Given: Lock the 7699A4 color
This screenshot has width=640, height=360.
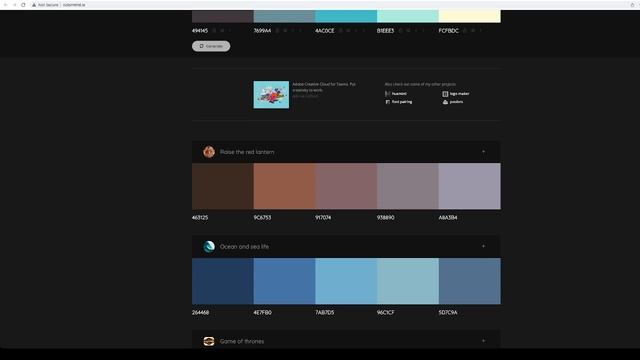Looking at the screenshot, I should [x=278, y=31].
